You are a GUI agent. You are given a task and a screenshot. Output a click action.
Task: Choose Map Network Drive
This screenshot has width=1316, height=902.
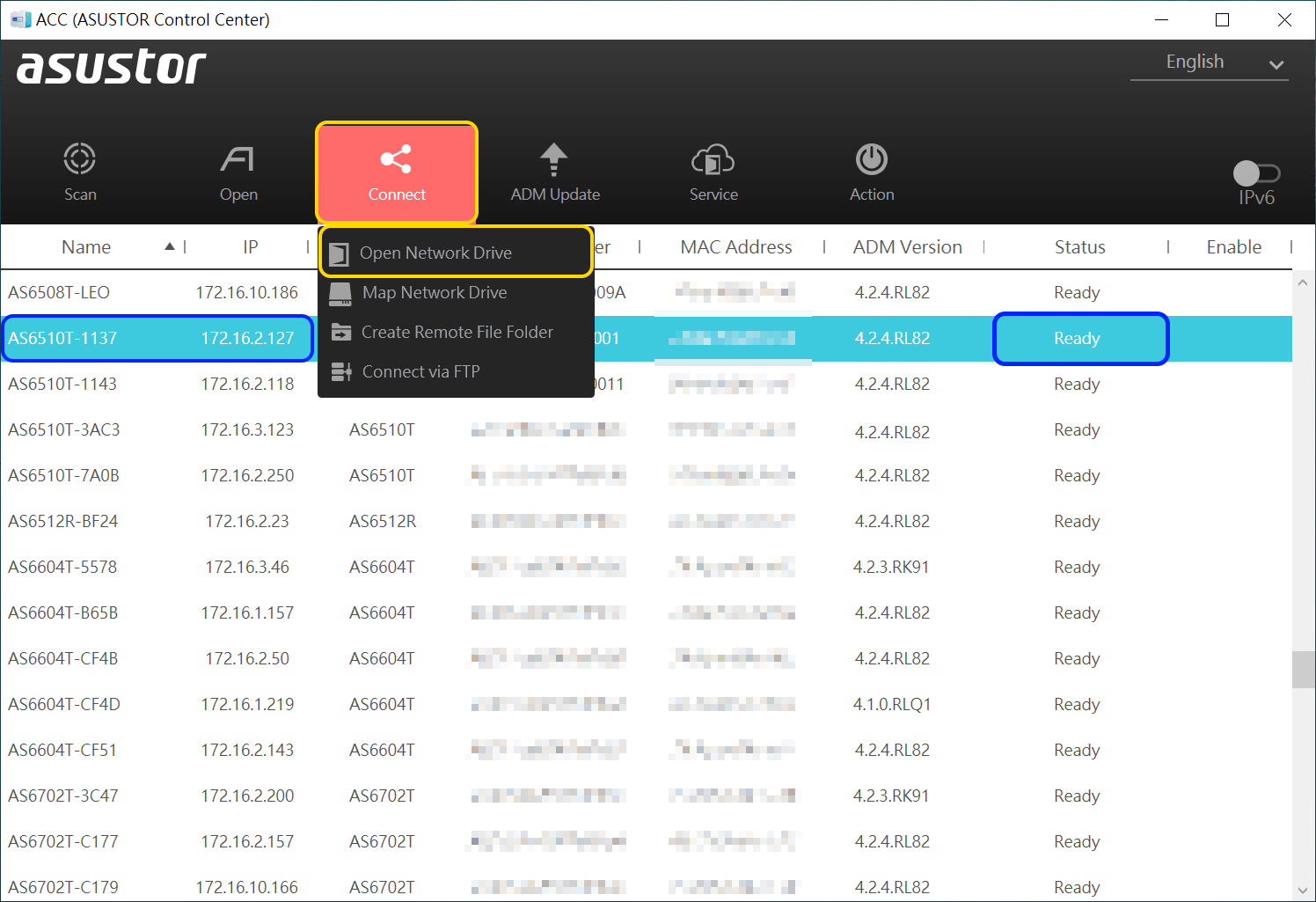click(456, 292)
